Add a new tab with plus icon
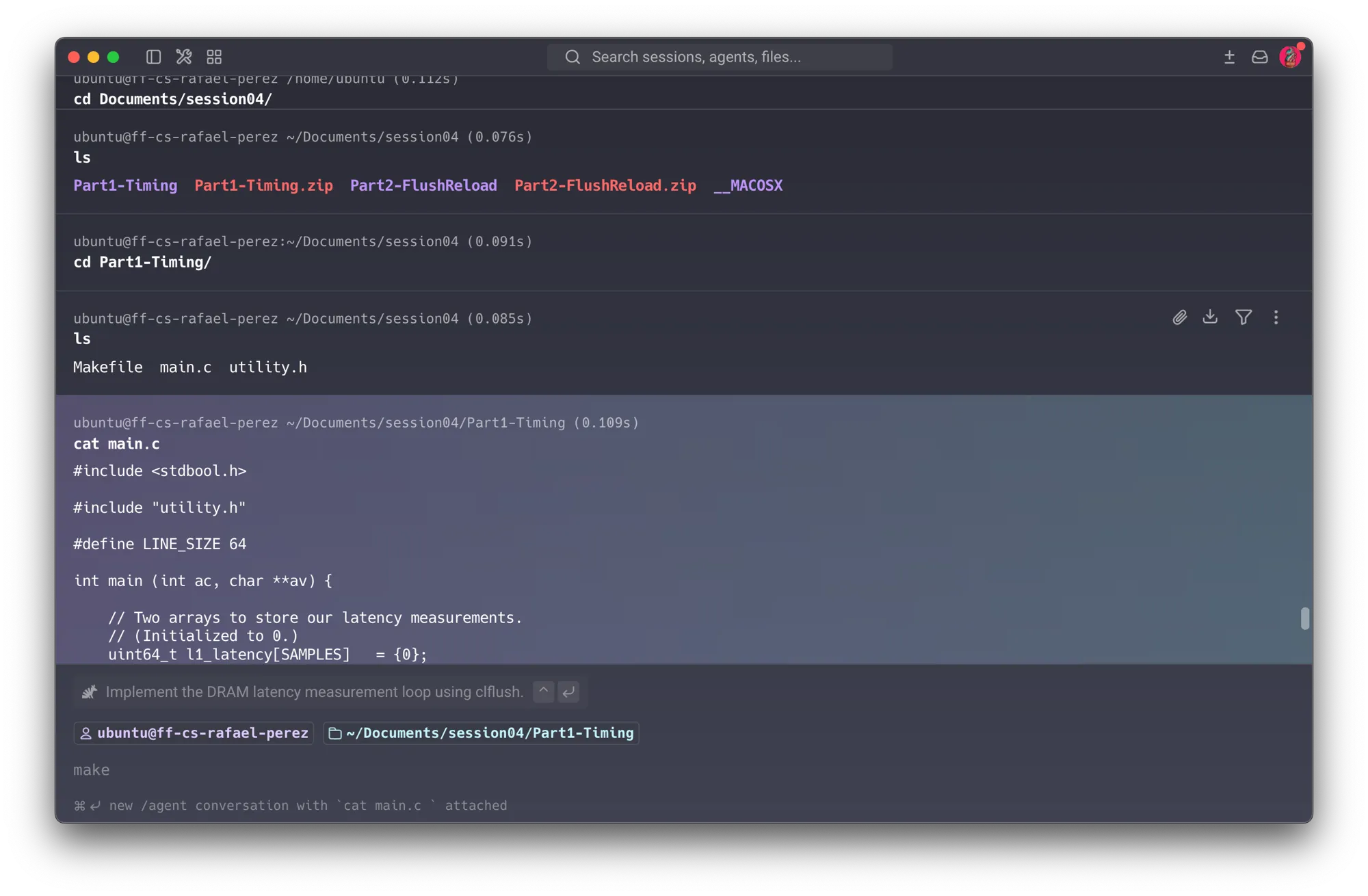 tap(1229, 57)
